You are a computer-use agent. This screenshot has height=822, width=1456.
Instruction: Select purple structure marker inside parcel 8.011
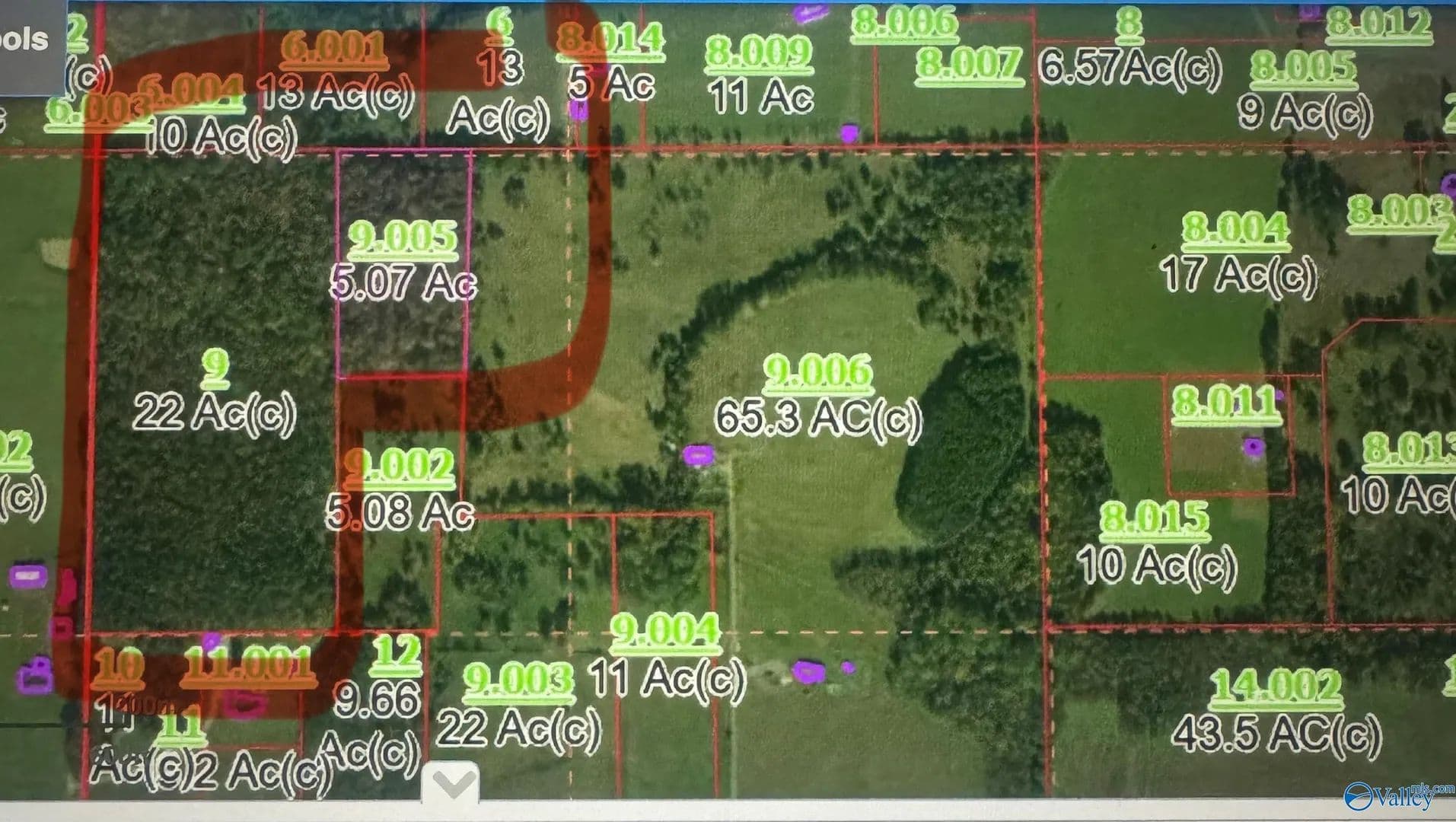[1252, 446]
